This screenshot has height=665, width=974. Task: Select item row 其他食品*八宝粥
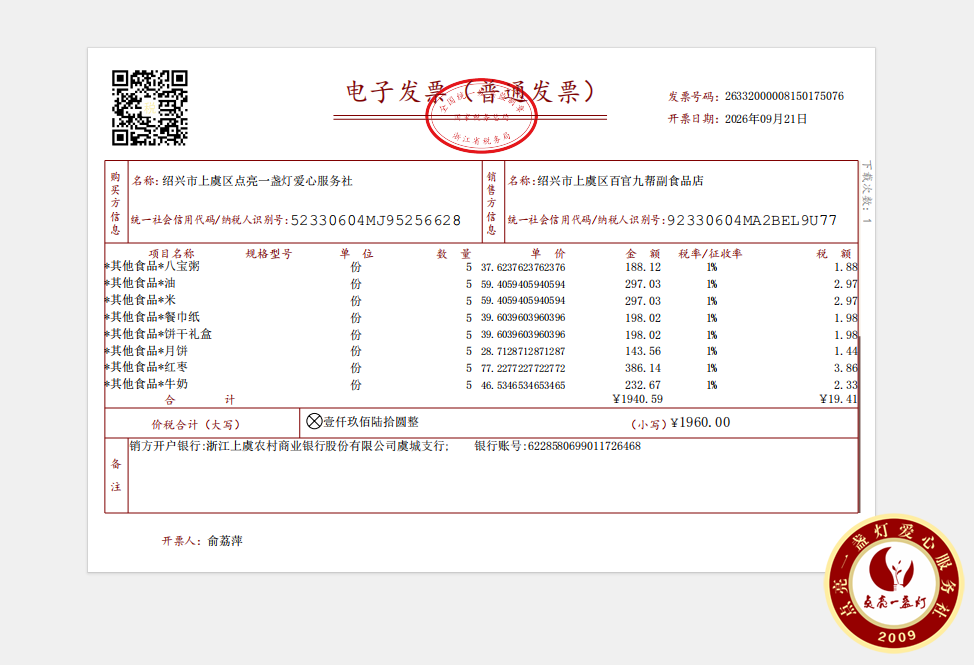click(x=481, y=267)
